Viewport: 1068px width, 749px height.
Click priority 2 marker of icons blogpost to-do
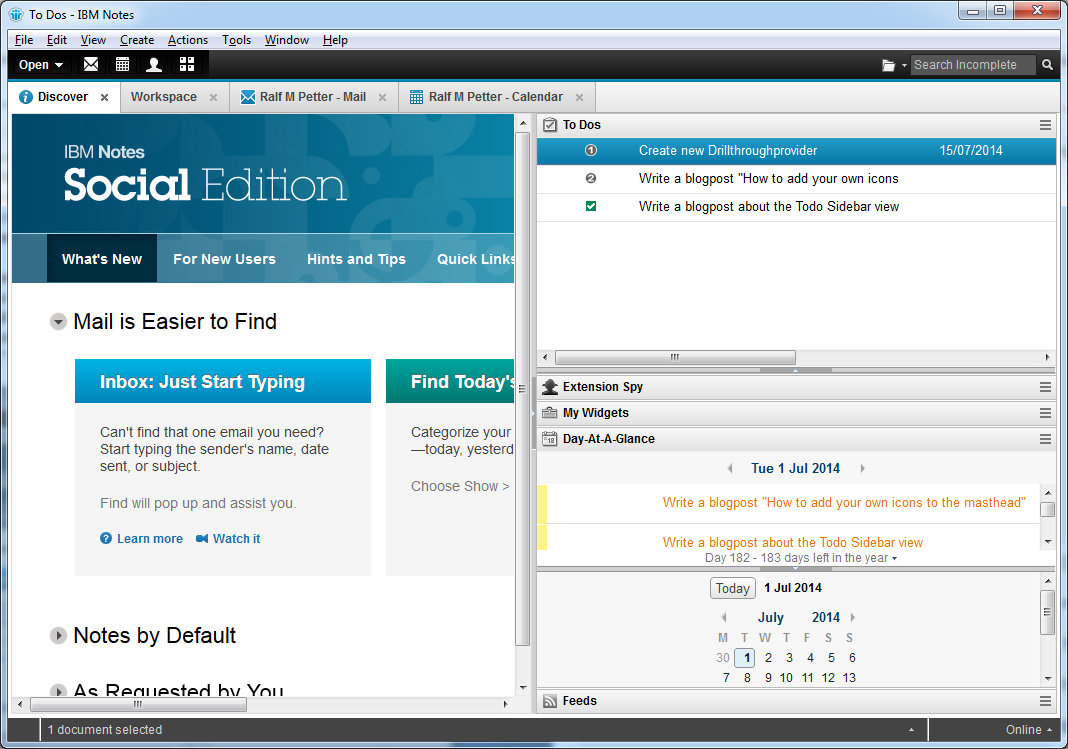[x=590, y=179]
